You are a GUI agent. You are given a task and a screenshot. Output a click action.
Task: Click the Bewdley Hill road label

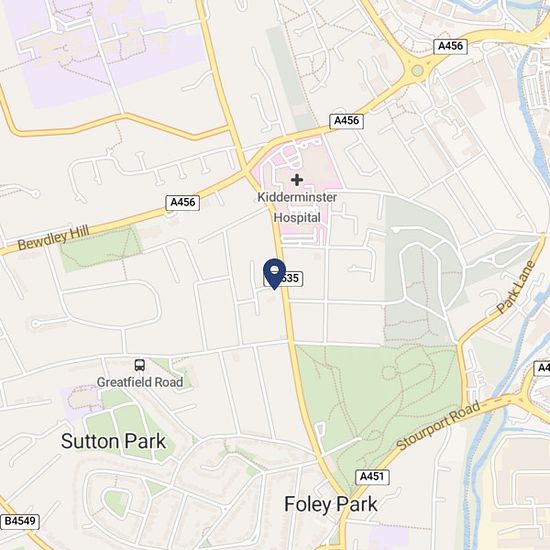tap(54, 237)
